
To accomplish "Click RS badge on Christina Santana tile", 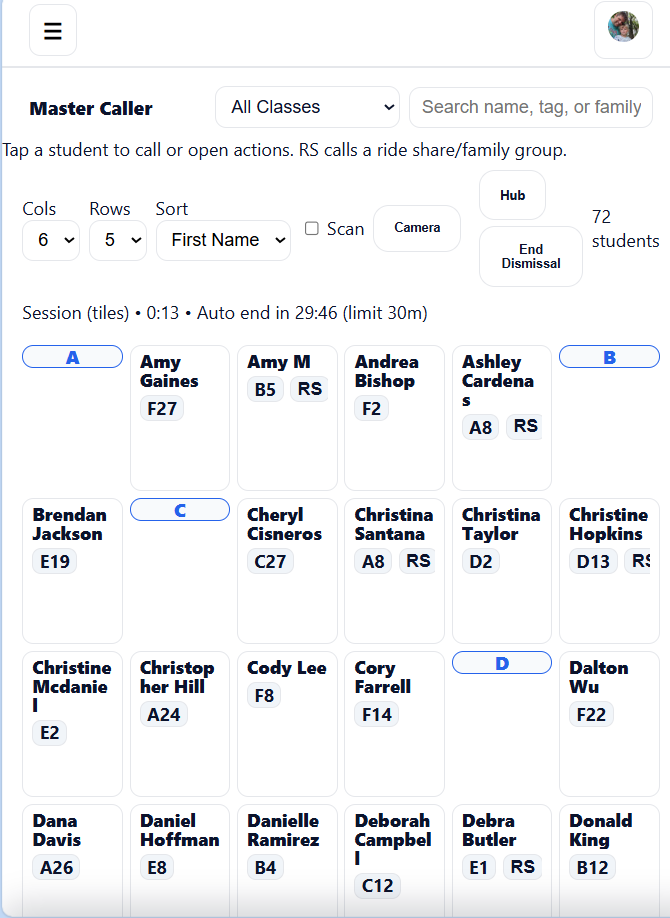I will (x=417, y=561).
